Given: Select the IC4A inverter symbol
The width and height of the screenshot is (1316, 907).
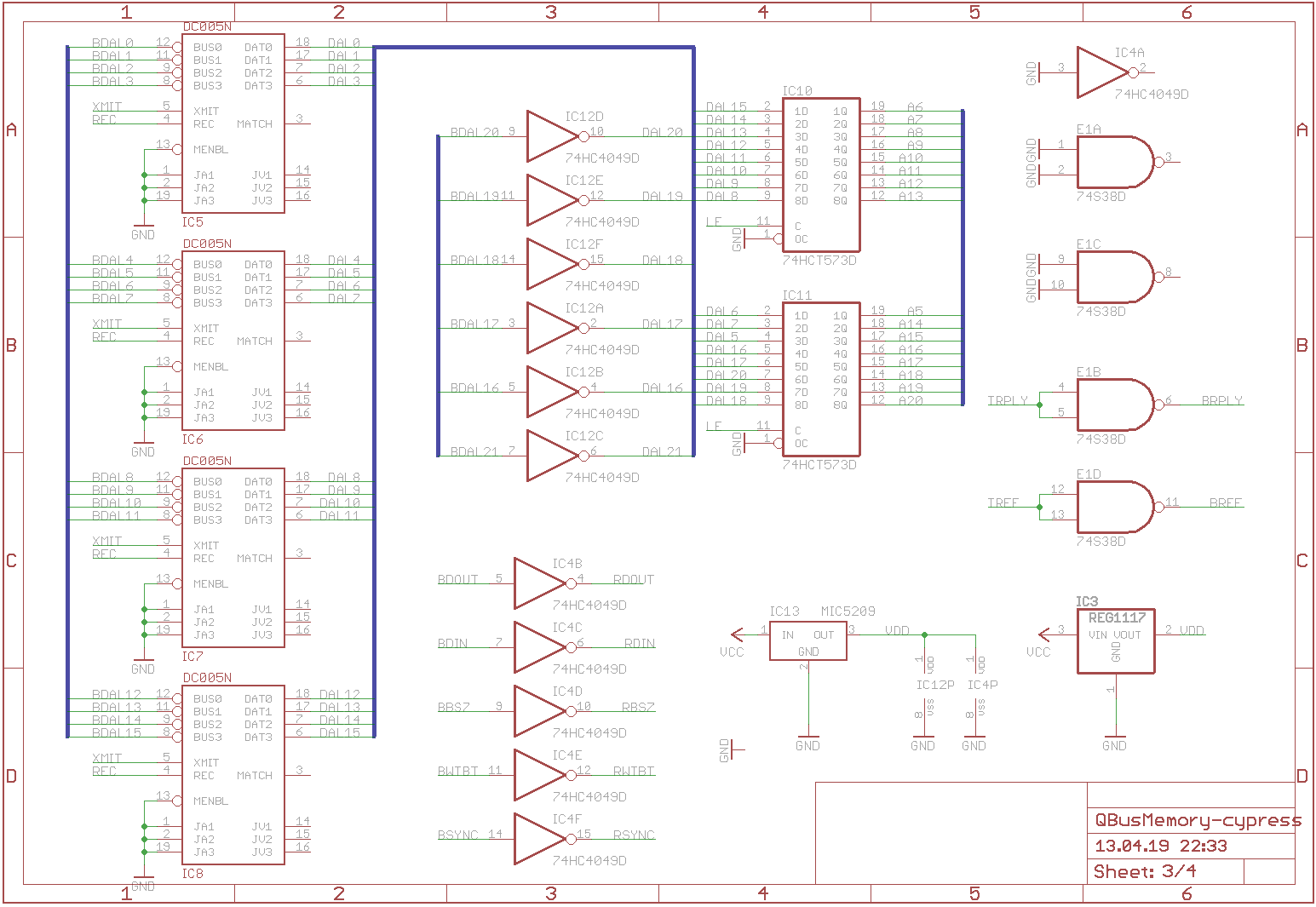Looking at the screenshot, I should tap(1107, 72).
